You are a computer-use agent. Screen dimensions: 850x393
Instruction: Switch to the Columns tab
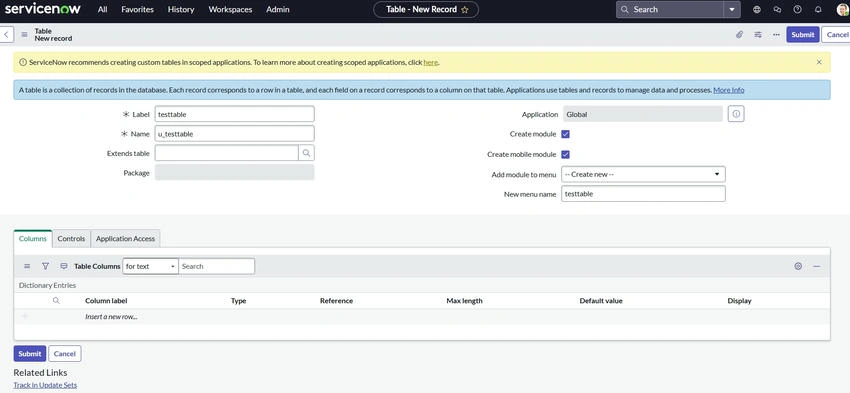click(33, 239)
